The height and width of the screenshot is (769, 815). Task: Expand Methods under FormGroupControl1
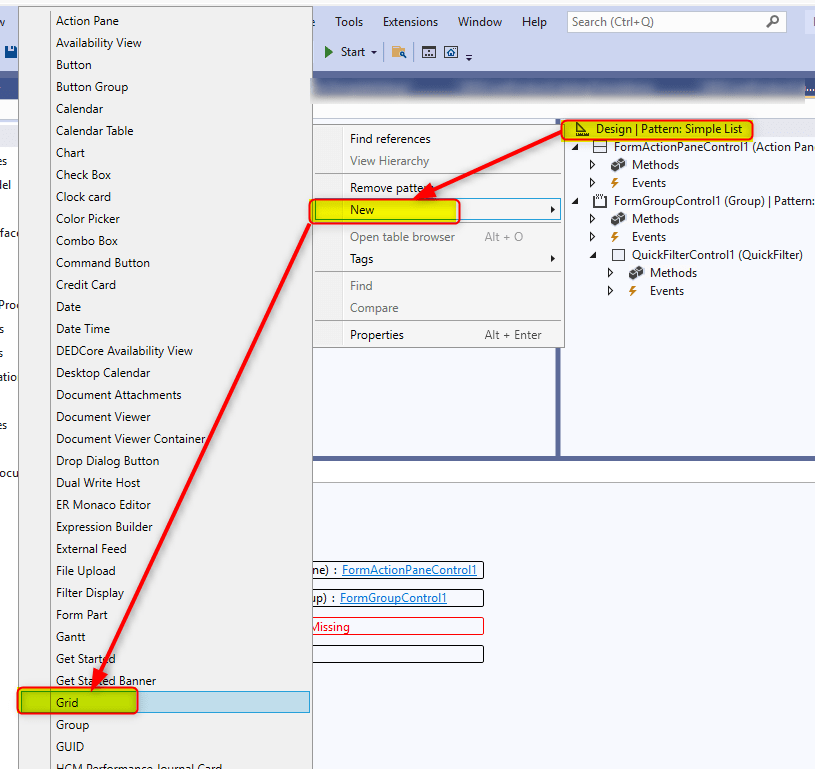(x=592, y=219)
